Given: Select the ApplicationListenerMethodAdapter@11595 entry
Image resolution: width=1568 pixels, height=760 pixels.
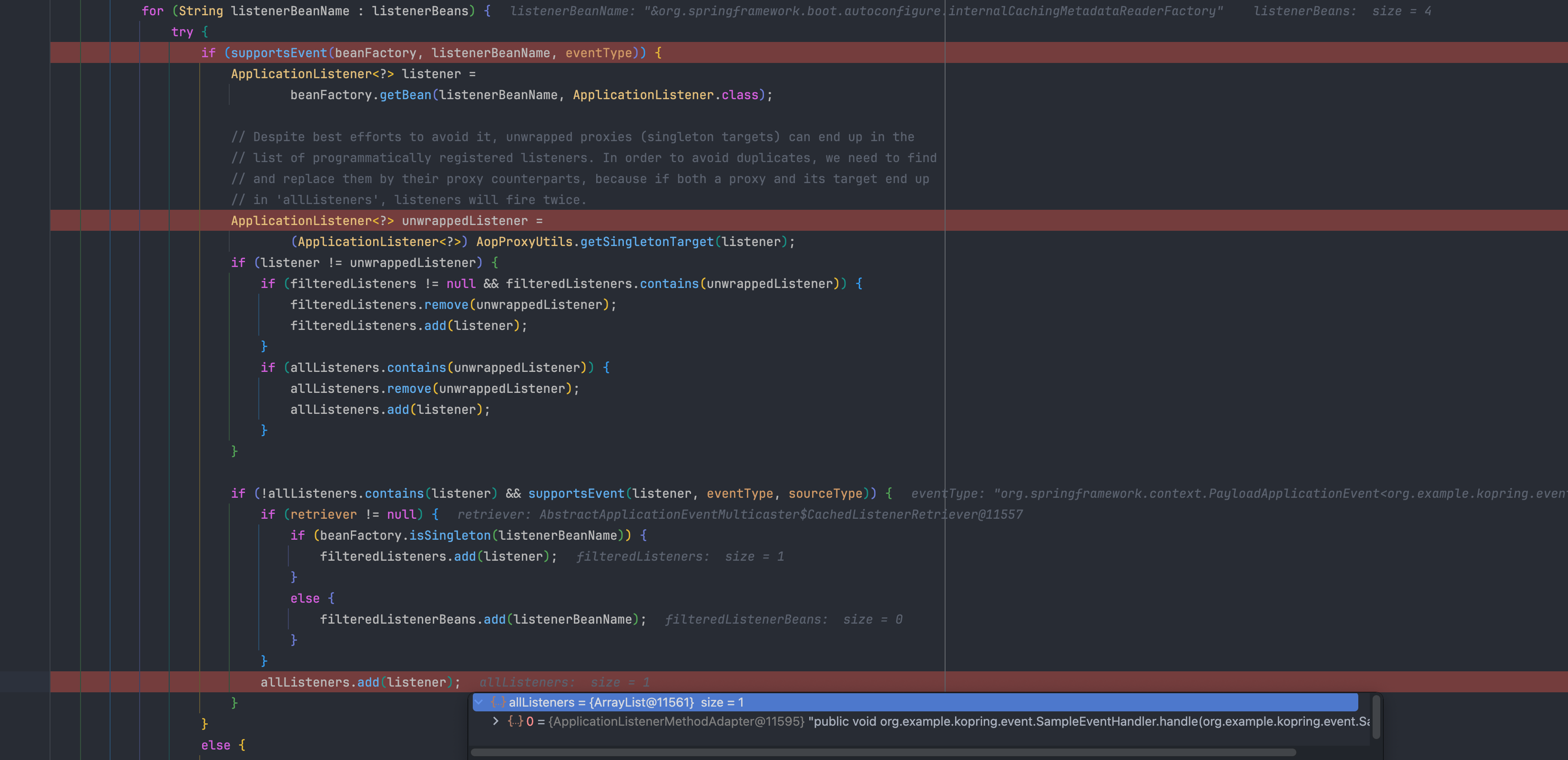Looking at the screenshot, I should (x=676, y=721).
